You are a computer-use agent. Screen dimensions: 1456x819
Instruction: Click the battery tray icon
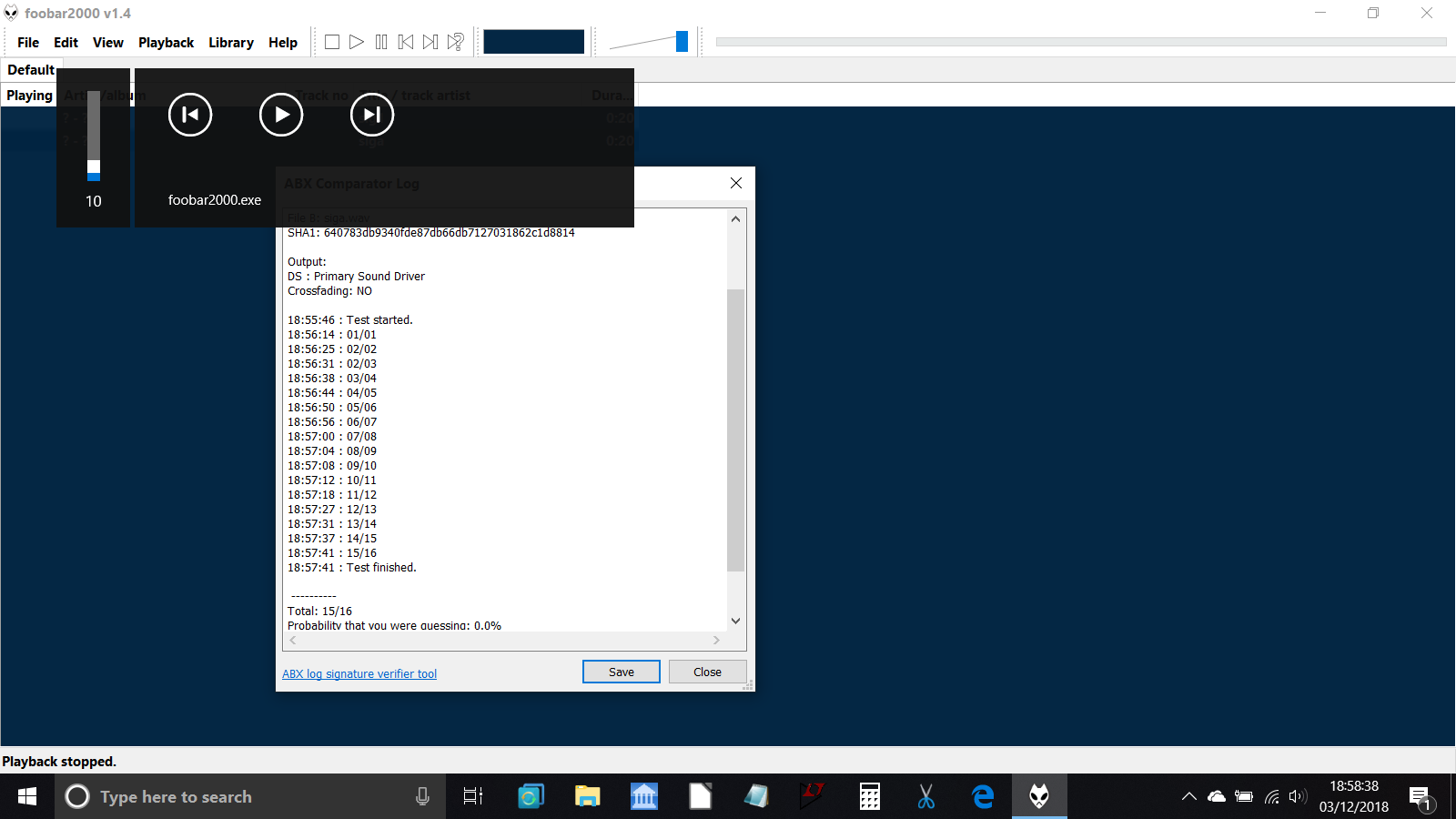(1244, 796)
